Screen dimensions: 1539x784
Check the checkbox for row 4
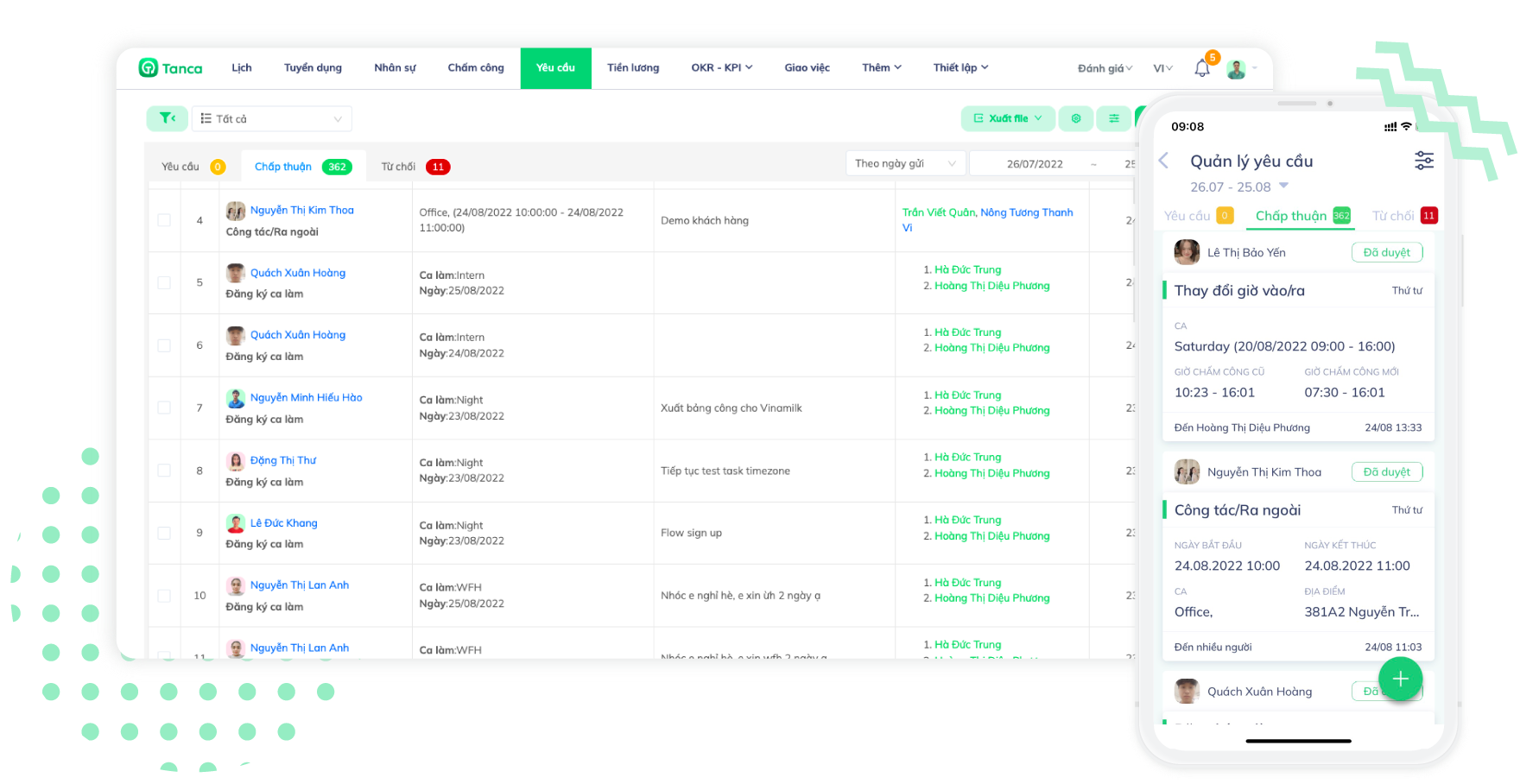point(164,220)
